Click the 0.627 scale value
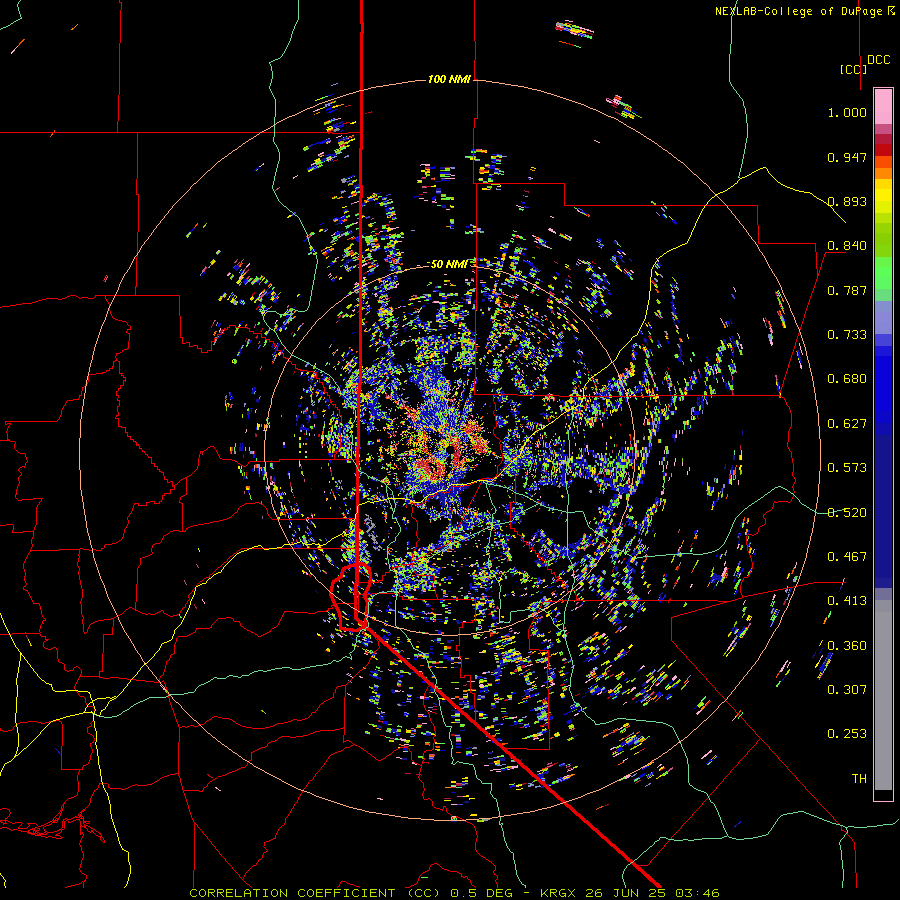The height and width of the screenshot is (900, 900). (x=847, y=424)
